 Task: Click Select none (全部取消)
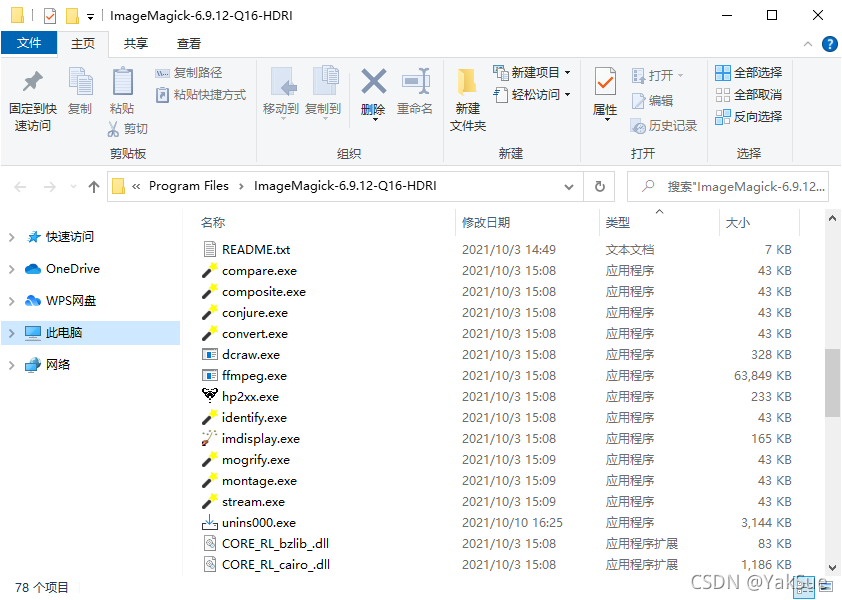pyautogui.click(x=749, y=95)
